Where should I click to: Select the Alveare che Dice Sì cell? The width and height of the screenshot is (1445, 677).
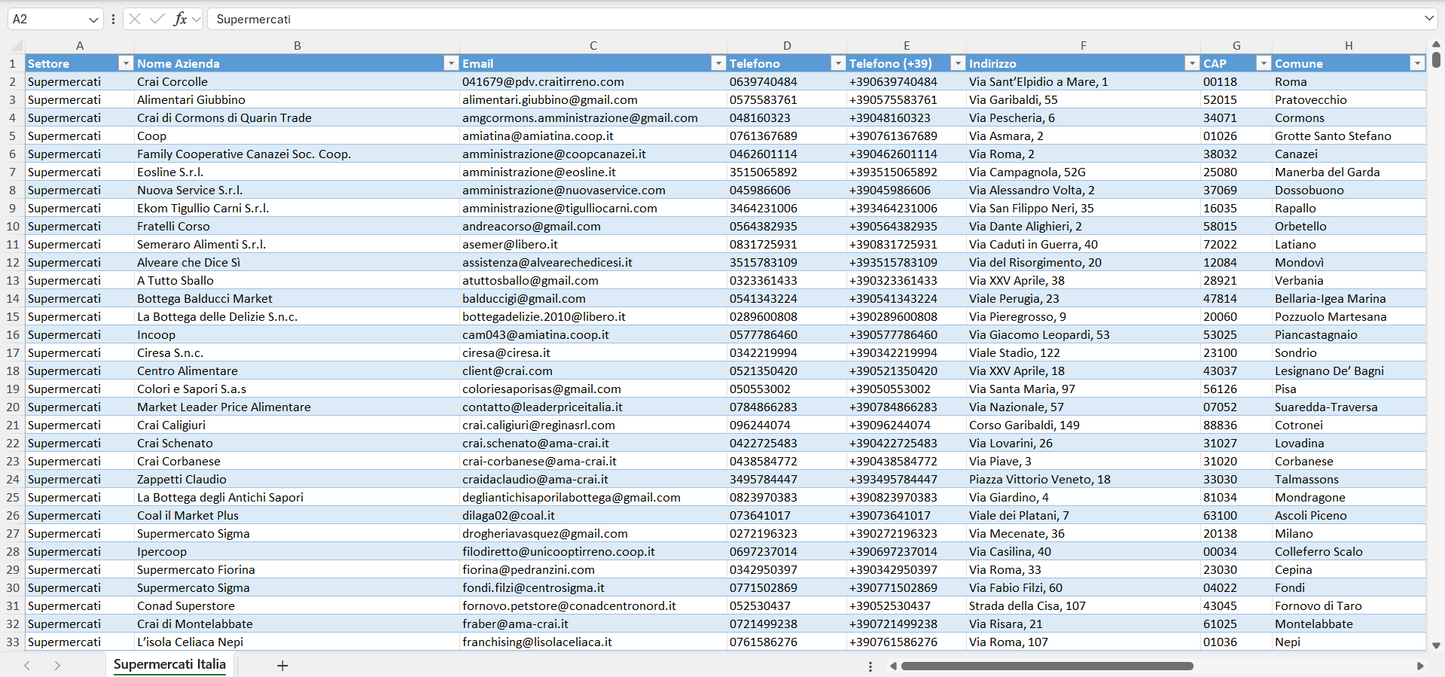click(x=297, y=262)
